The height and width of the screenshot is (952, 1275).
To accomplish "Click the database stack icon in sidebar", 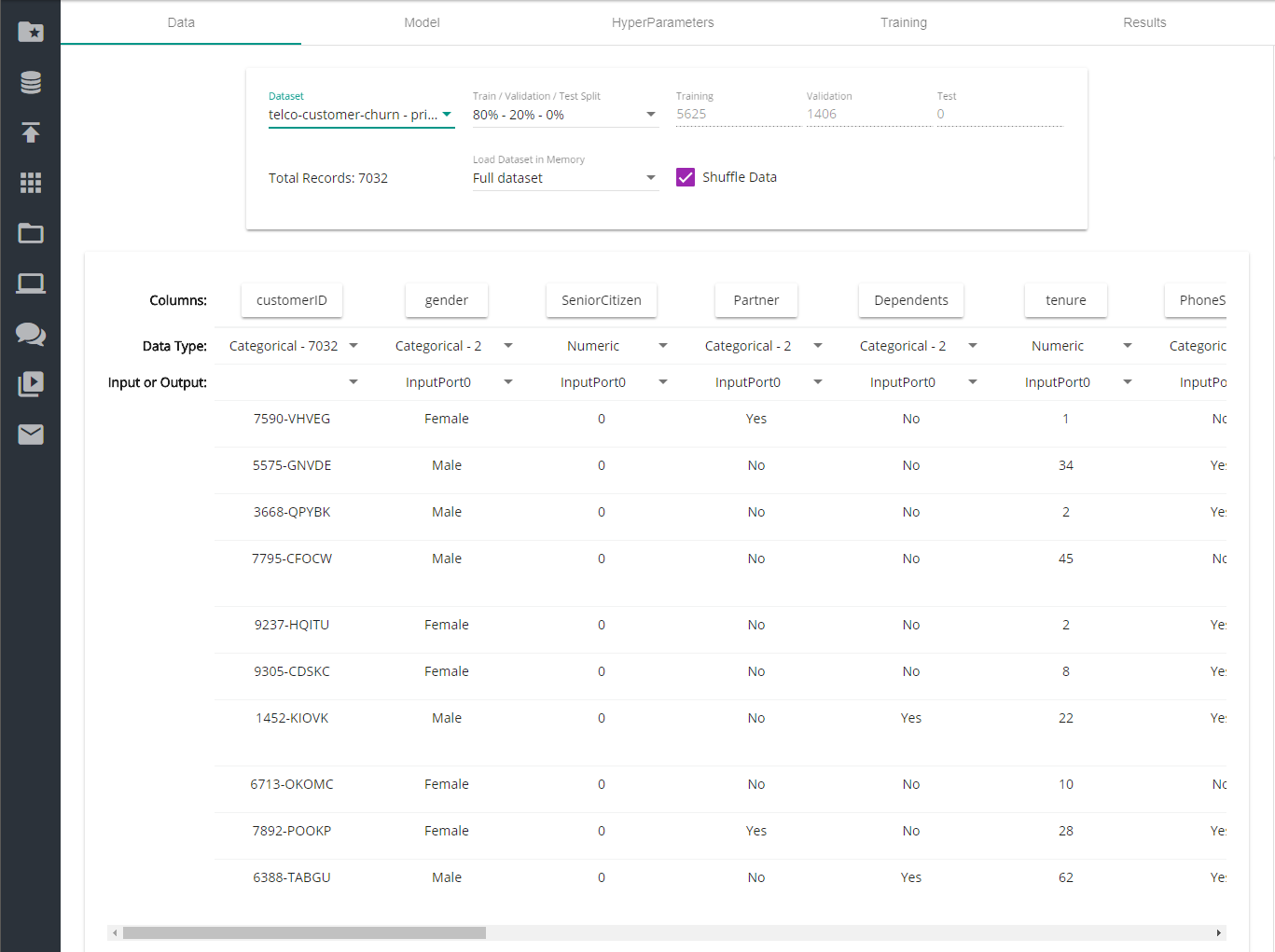I will pyautogui.click(x=31, y=83).
